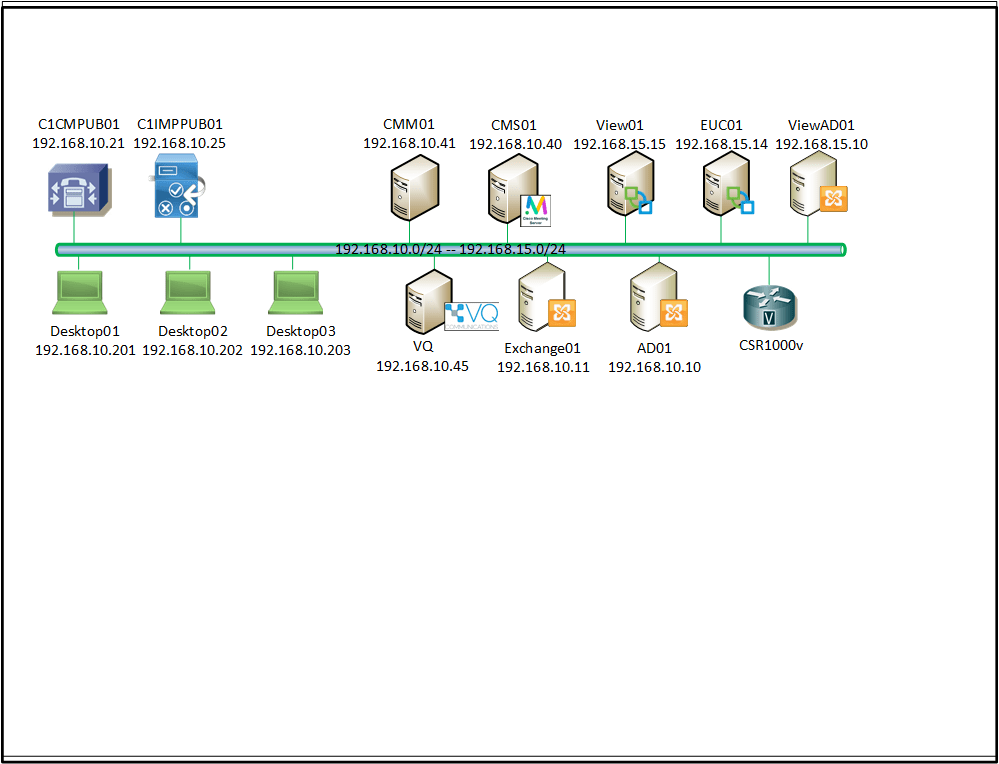999x764 pixels.
Task: Click the C1IMPPUB01 IM and Presence icon
Action: [175, 188]
